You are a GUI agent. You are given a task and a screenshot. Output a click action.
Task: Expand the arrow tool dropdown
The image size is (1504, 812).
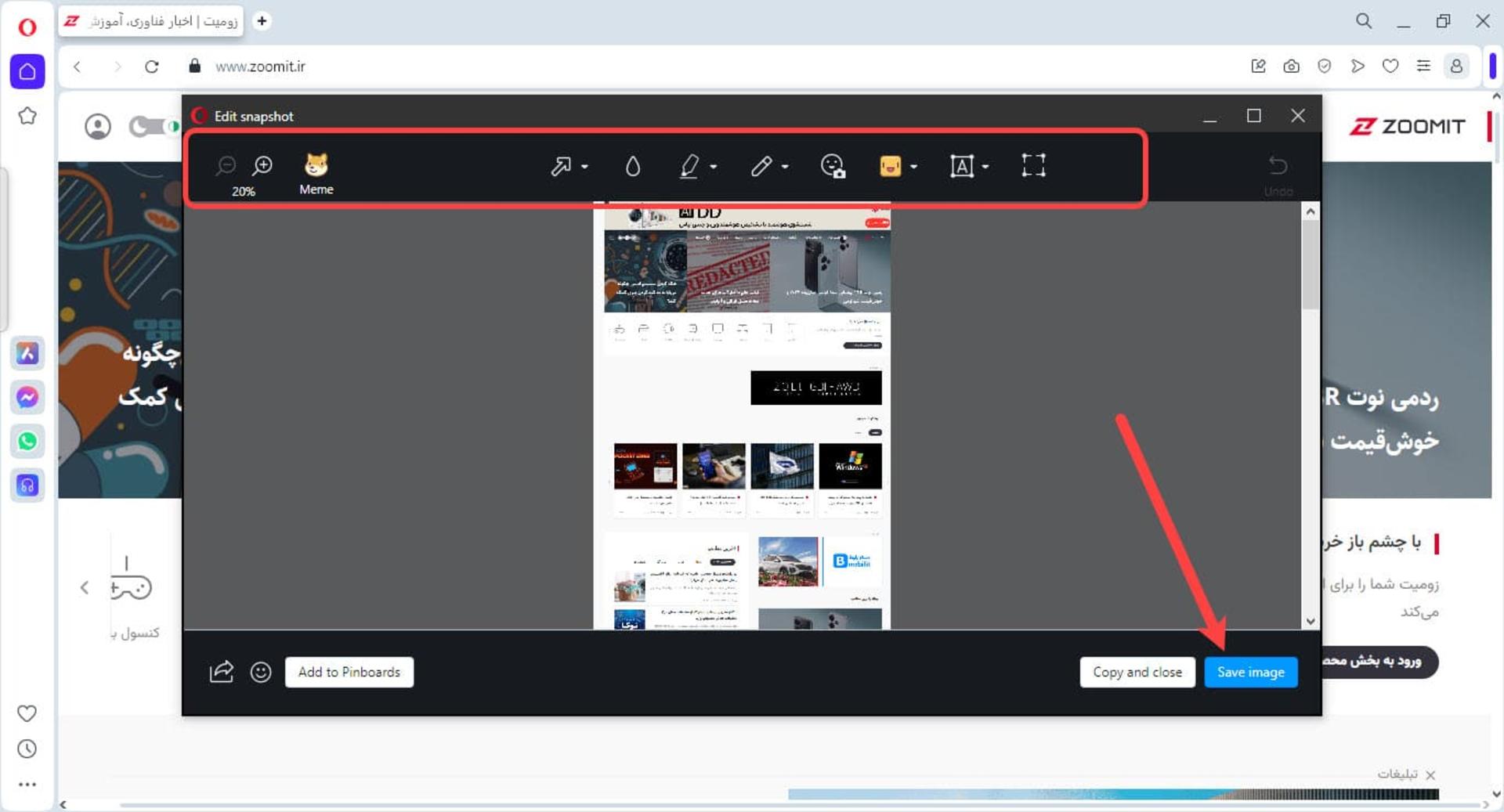(585, 167)
